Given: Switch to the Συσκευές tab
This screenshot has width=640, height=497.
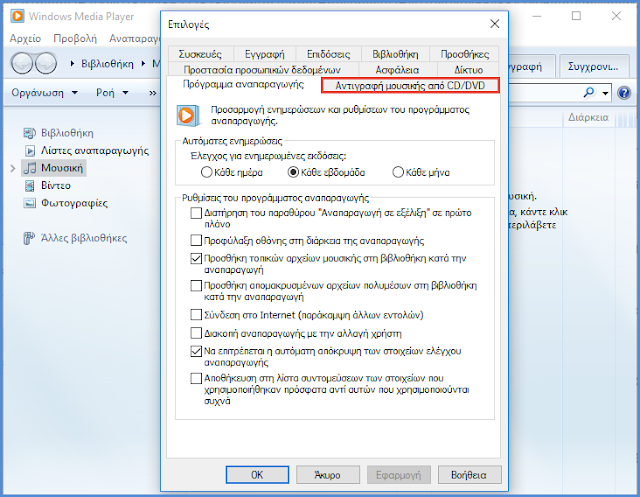Looking at the screenshot, I should pos(200,54).
